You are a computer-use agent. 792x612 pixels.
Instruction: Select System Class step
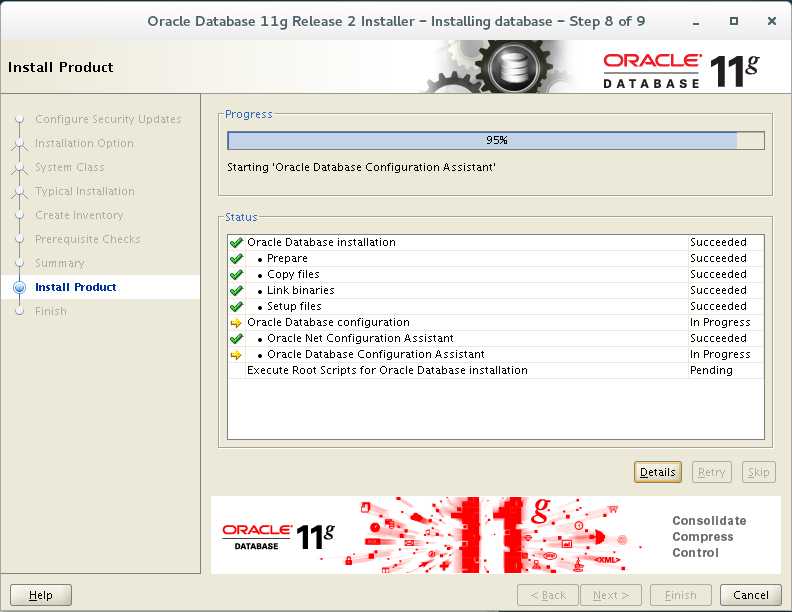click(69, 167)
